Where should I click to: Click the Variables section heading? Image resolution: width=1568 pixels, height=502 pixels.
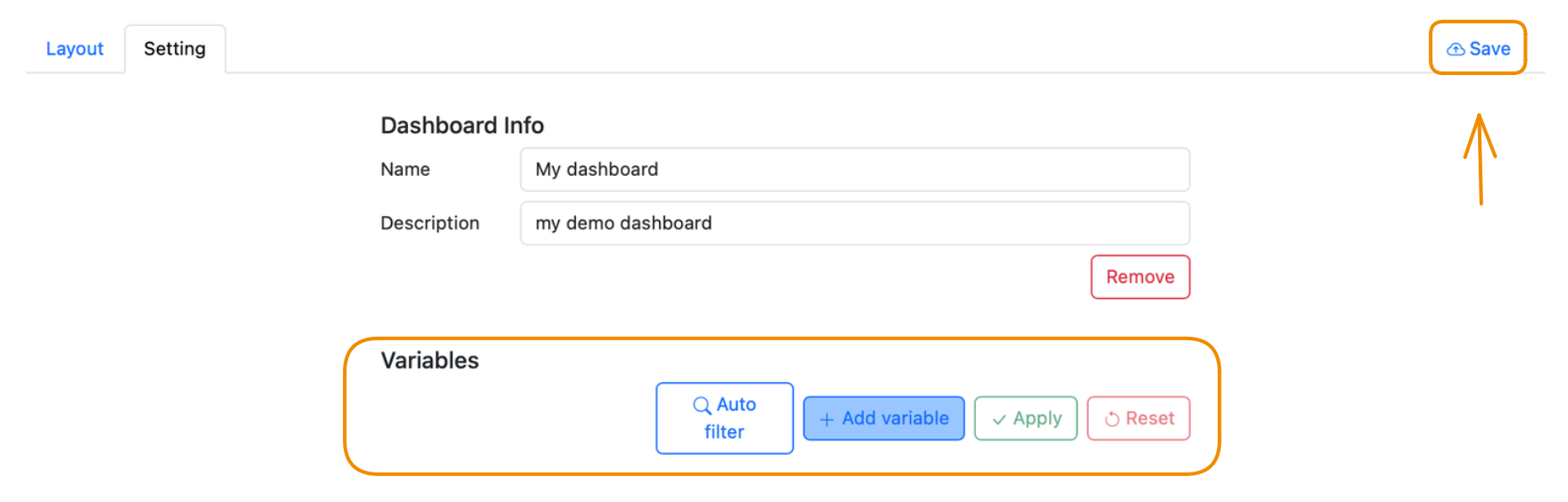(x=430, y=360)
